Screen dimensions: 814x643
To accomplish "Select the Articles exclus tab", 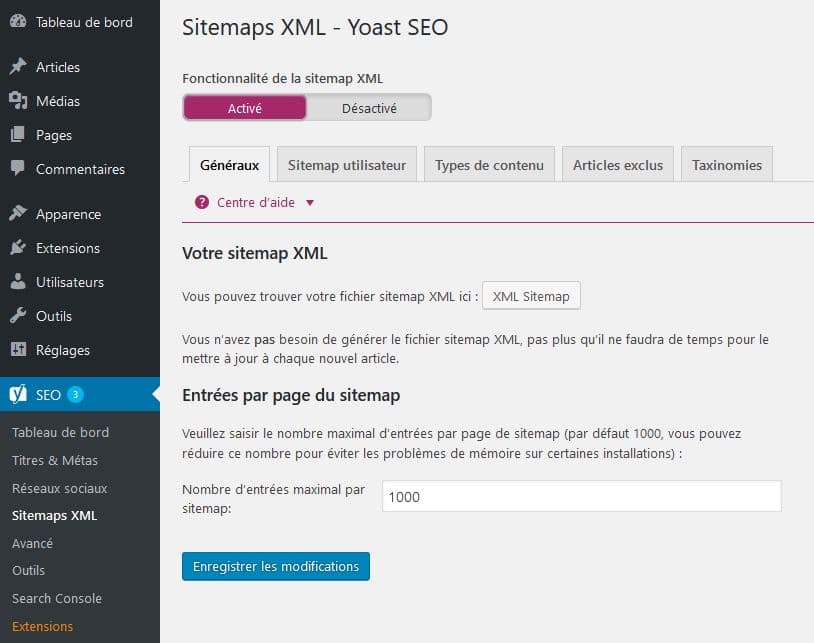I will tap(618, 165).
